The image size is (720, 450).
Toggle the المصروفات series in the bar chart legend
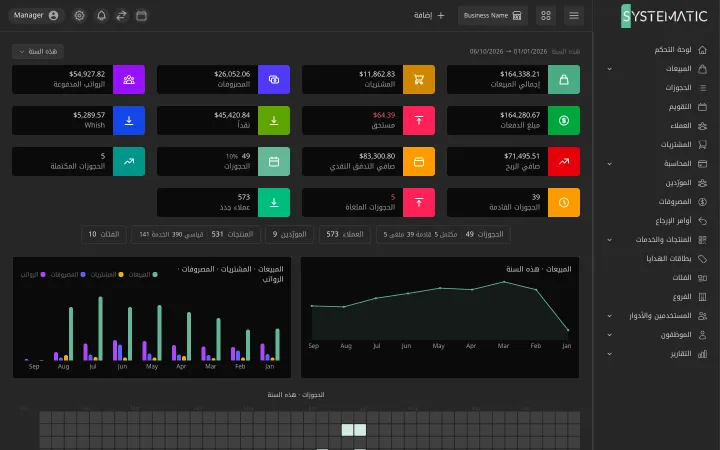click(68, 275)
